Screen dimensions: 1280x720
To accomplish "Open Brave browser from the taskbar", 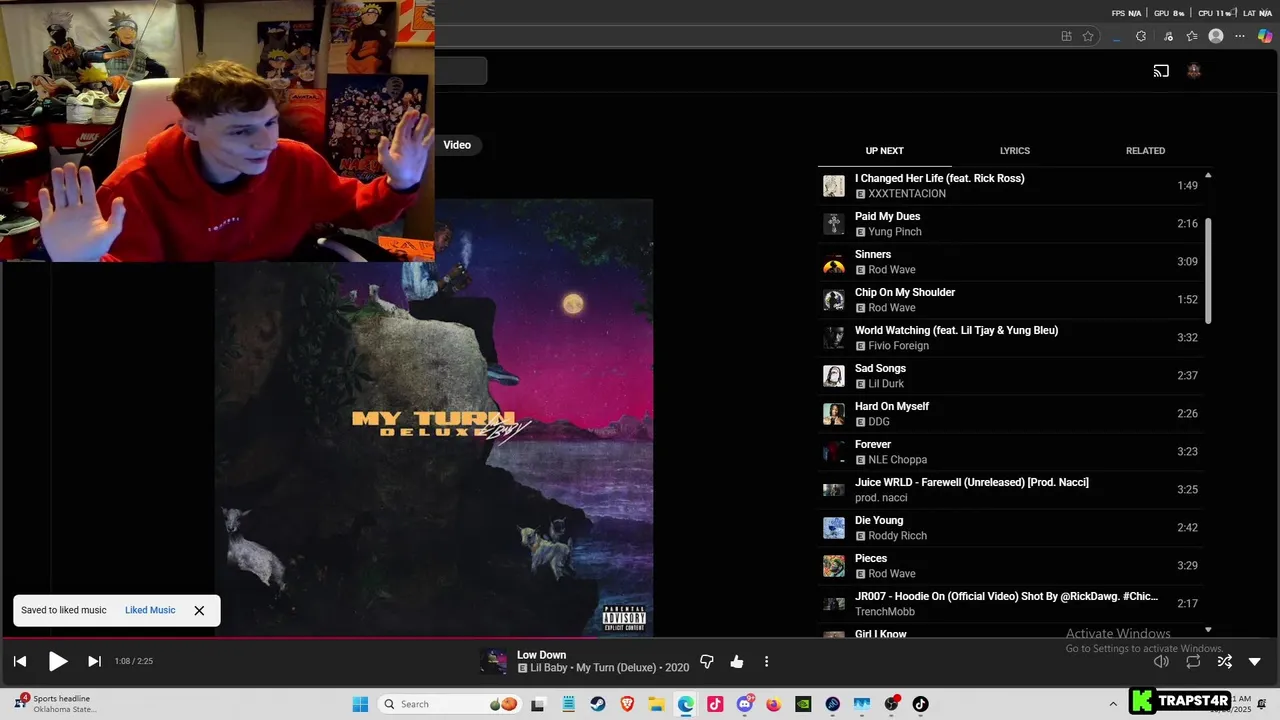I will pyautogui.click(x=627, y=704).
